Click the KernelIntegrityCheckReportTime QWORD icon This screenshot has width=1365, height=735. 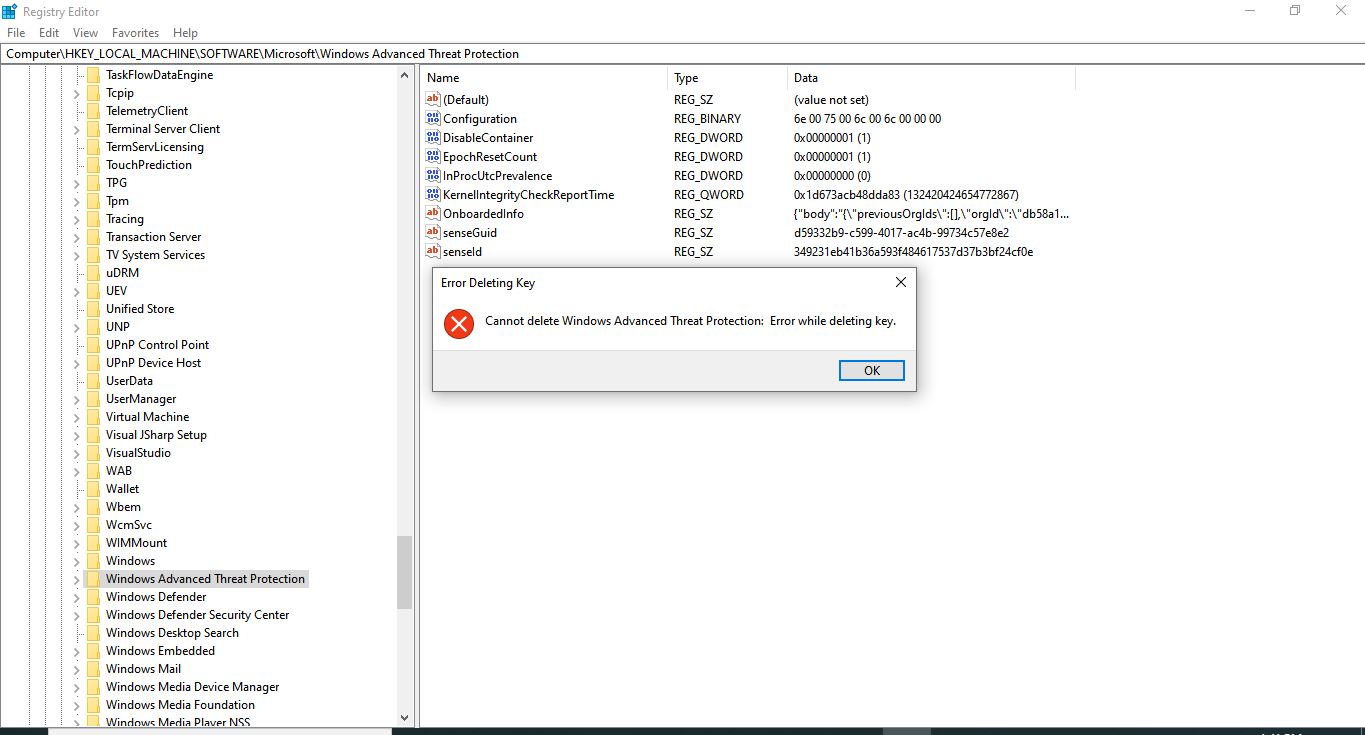[432, 194]
